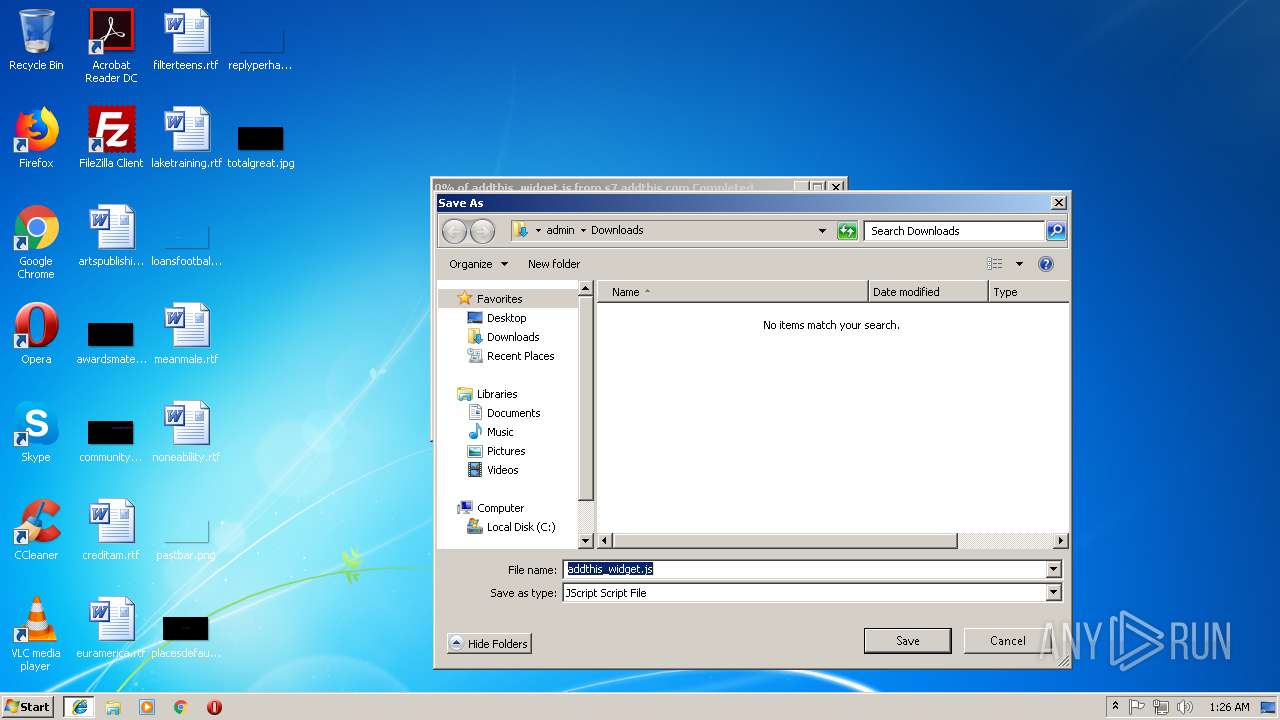
Task: Launch Skype from the desktop
Action: tap(36, 432)
